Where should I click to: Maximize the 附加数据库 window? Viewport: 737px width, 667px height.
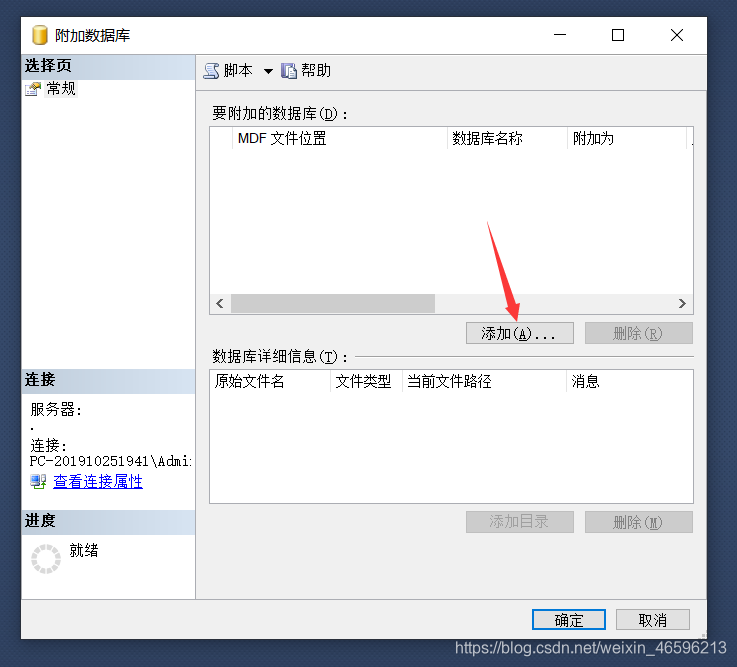click(x=618, y=35)
